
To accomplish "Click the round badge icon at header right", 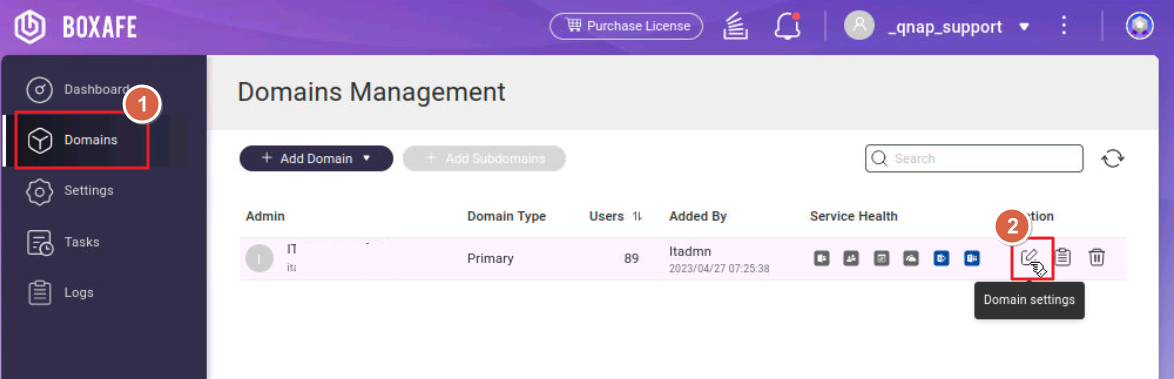I will point(1140,26).
